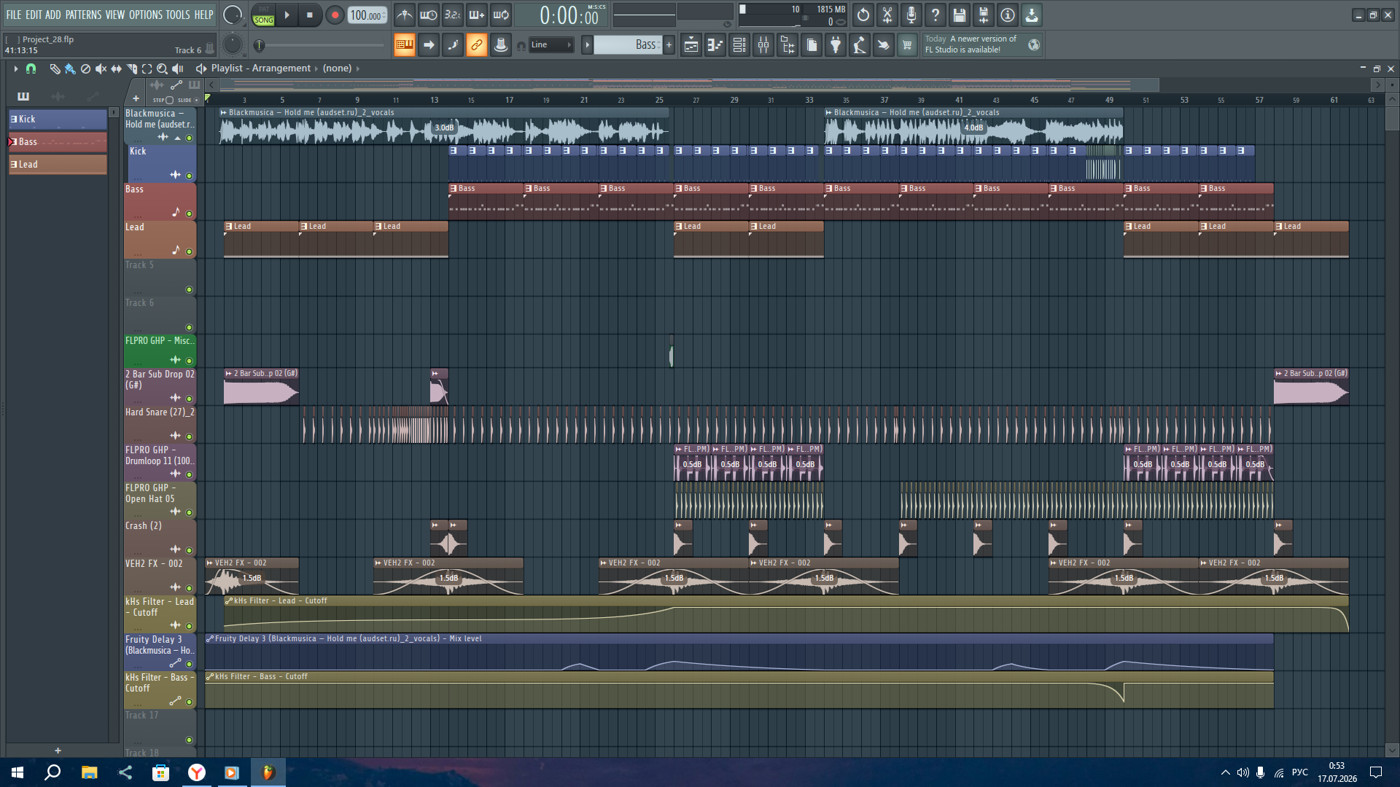Click the main pitch knob
Viewport: 1400px width, 787px height.
click(232, 45)
